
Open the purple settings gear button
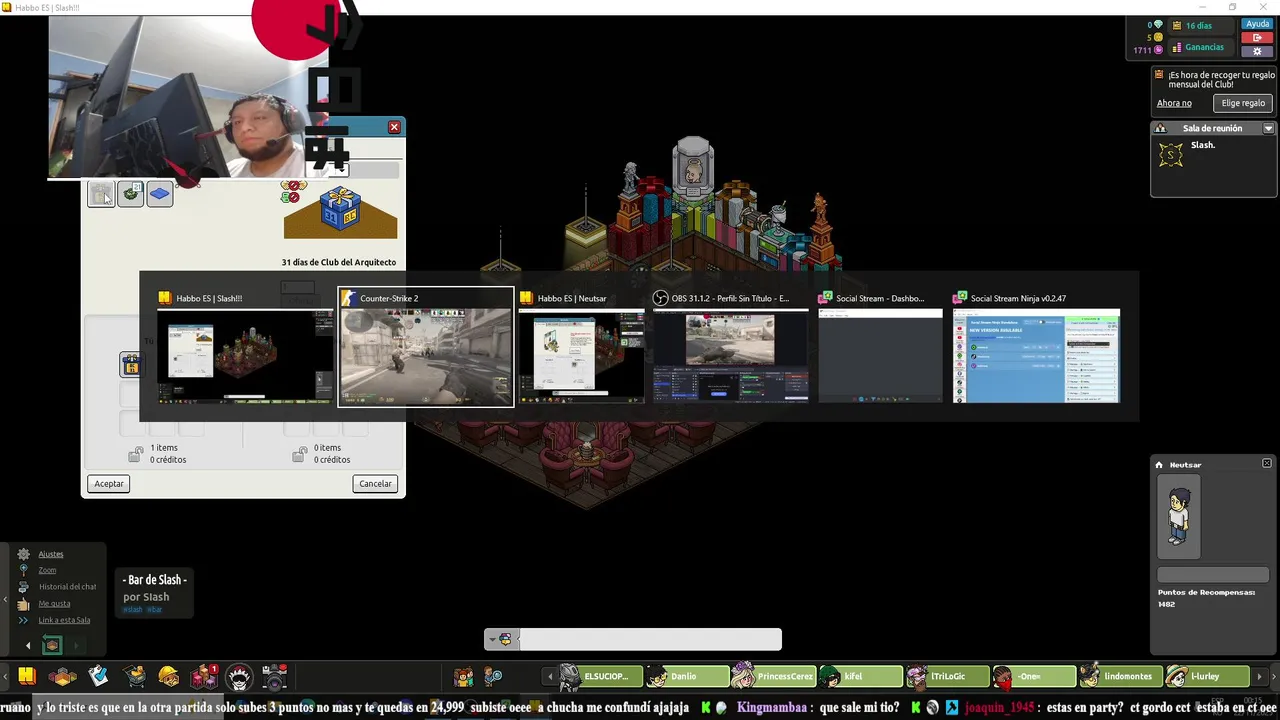(1257, 51)
